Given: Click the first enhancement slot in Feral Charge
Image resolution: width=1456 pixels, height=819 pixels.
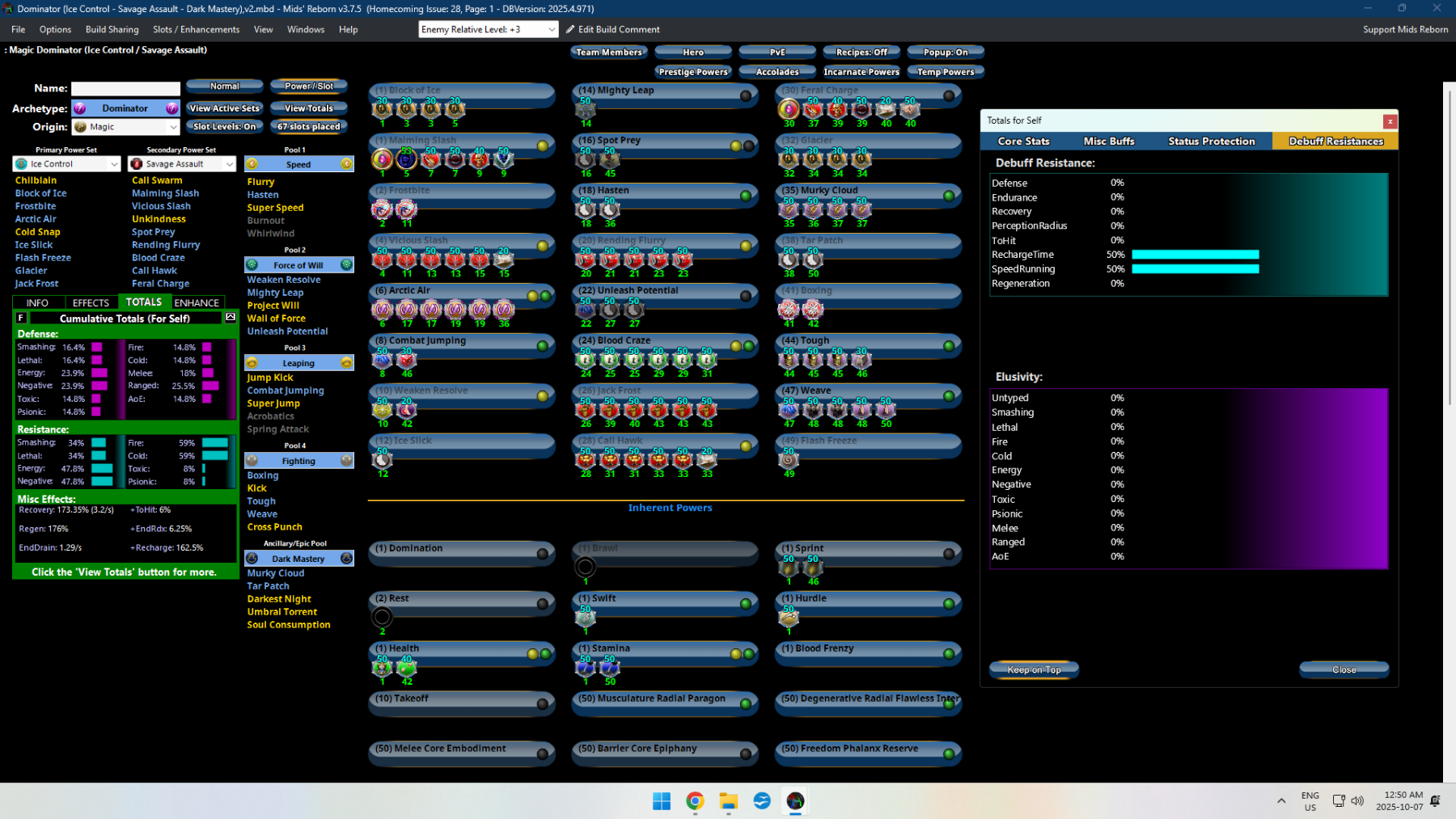Looking at the screenshot, I should point(789,109).
